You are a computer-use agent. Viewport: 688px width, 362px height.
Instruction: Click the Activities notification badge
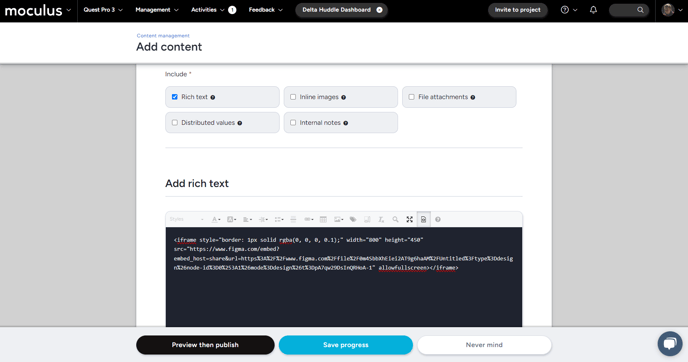pos(232,10)
